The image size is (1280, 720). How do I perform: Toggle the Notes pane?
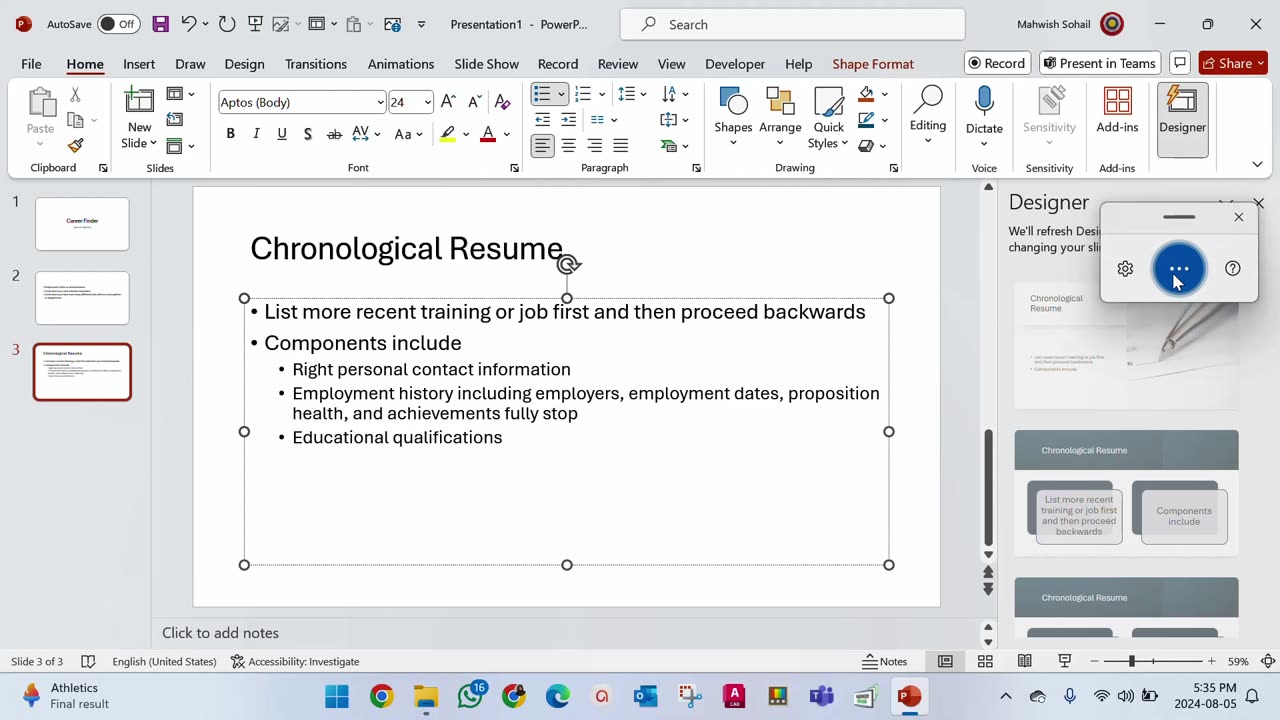click(885, 661)
